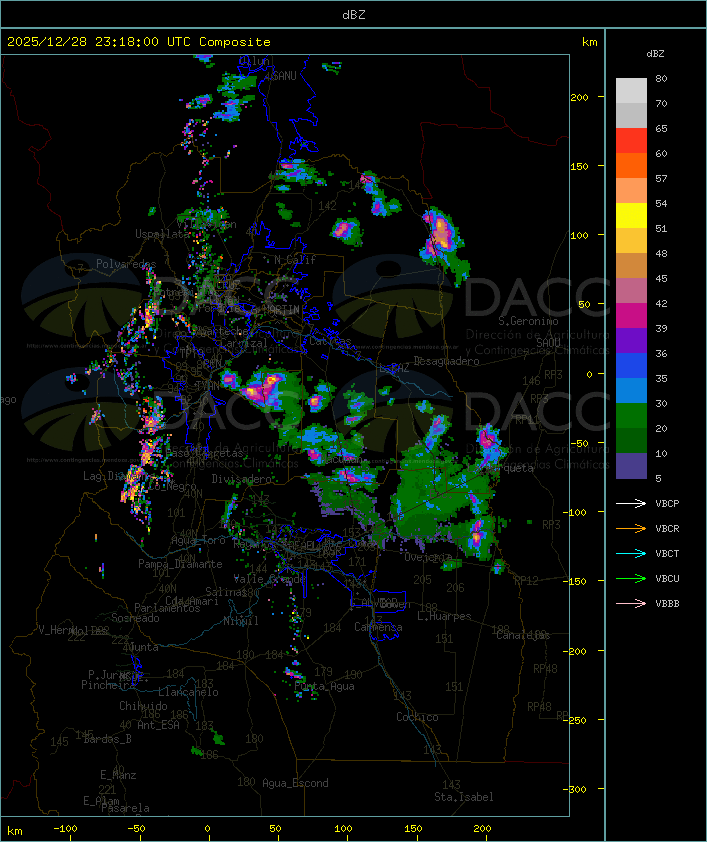Click the VBCT legend label
This screenshot has width=707, height=842.
click(667, 553)
